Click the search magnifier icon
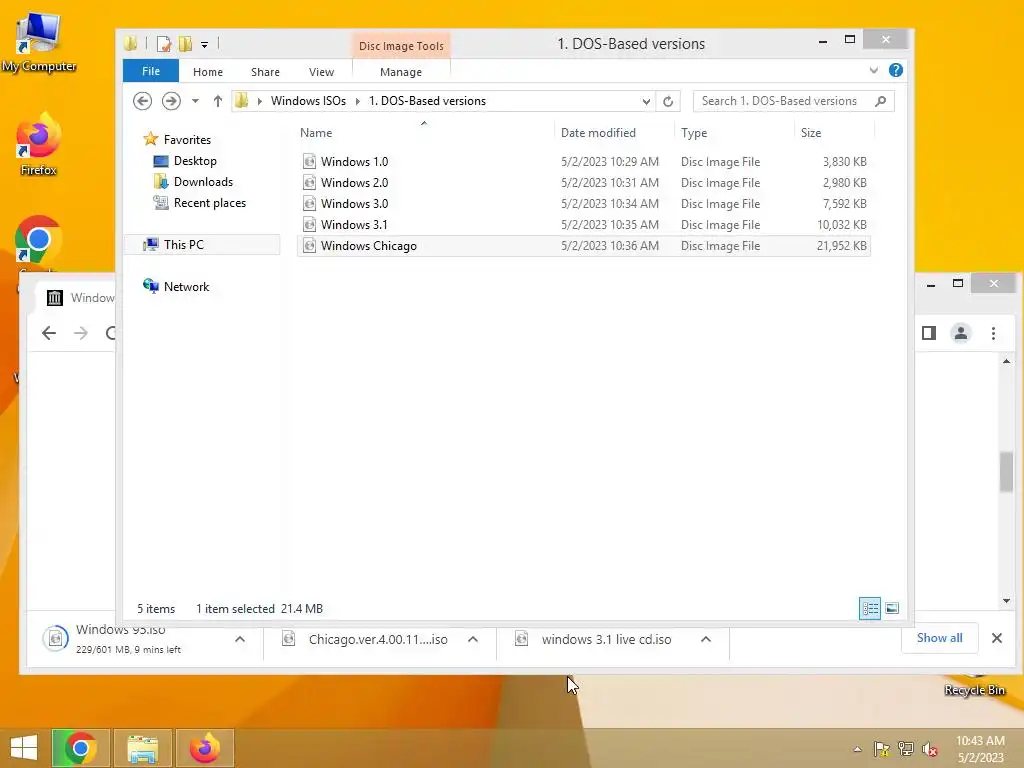This screenshot has height=768, width=1024. coord(881,101)
